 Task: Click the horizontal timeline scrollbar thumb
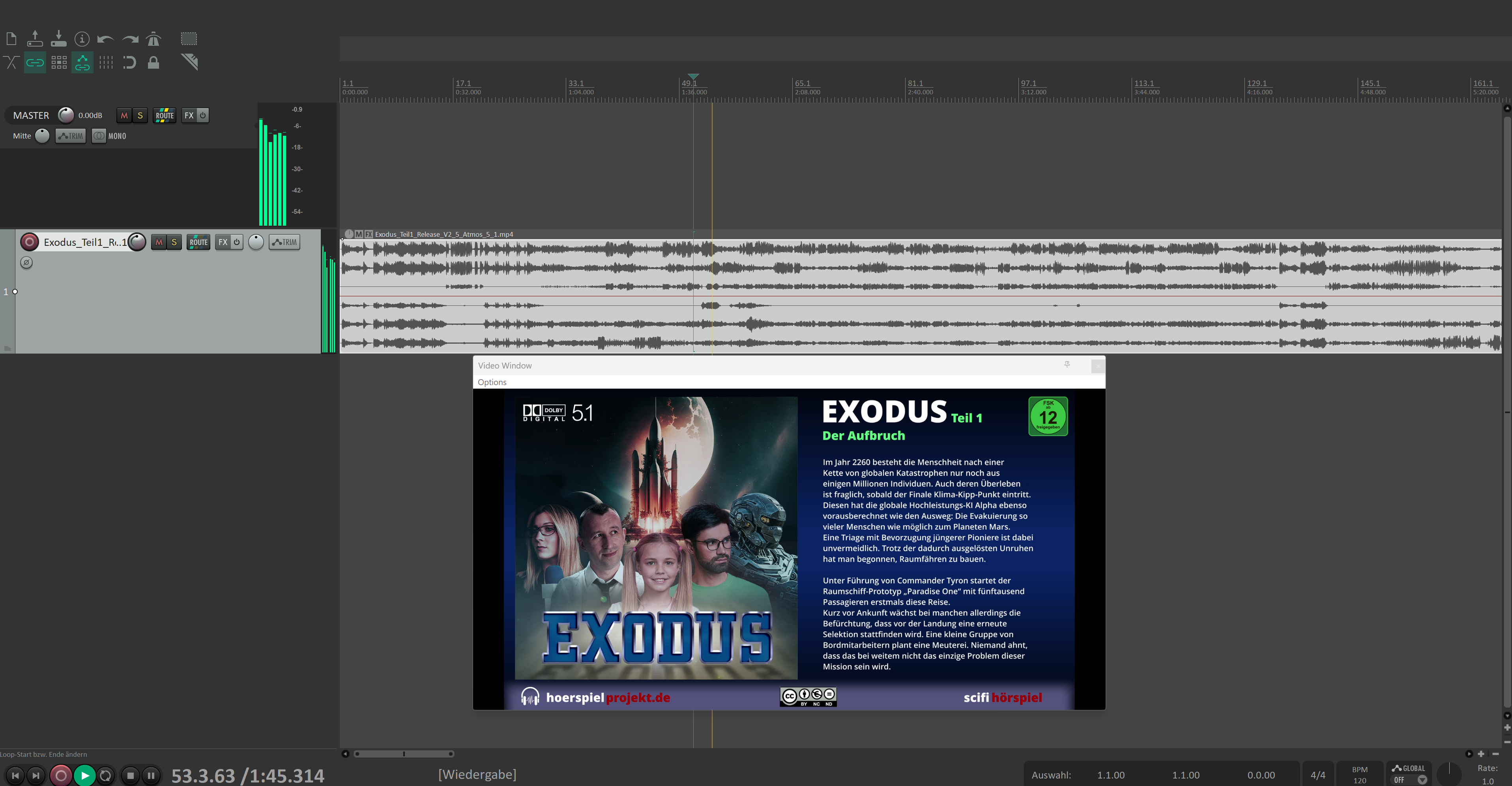tap(404, 754)
